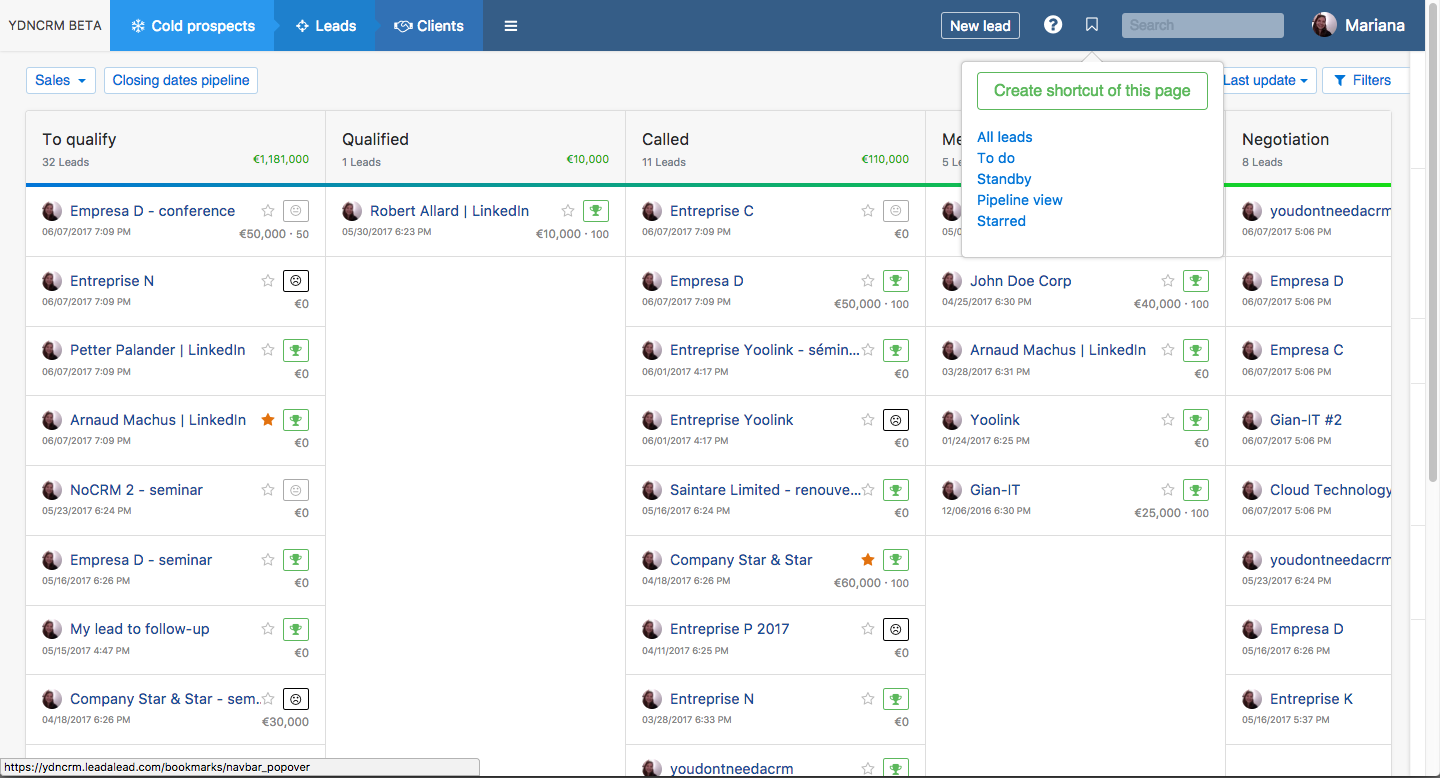Click the trophy icon on Robert Allard lead
The height and width of the screenshot is (778, 1440).
(x=595, y=211)
